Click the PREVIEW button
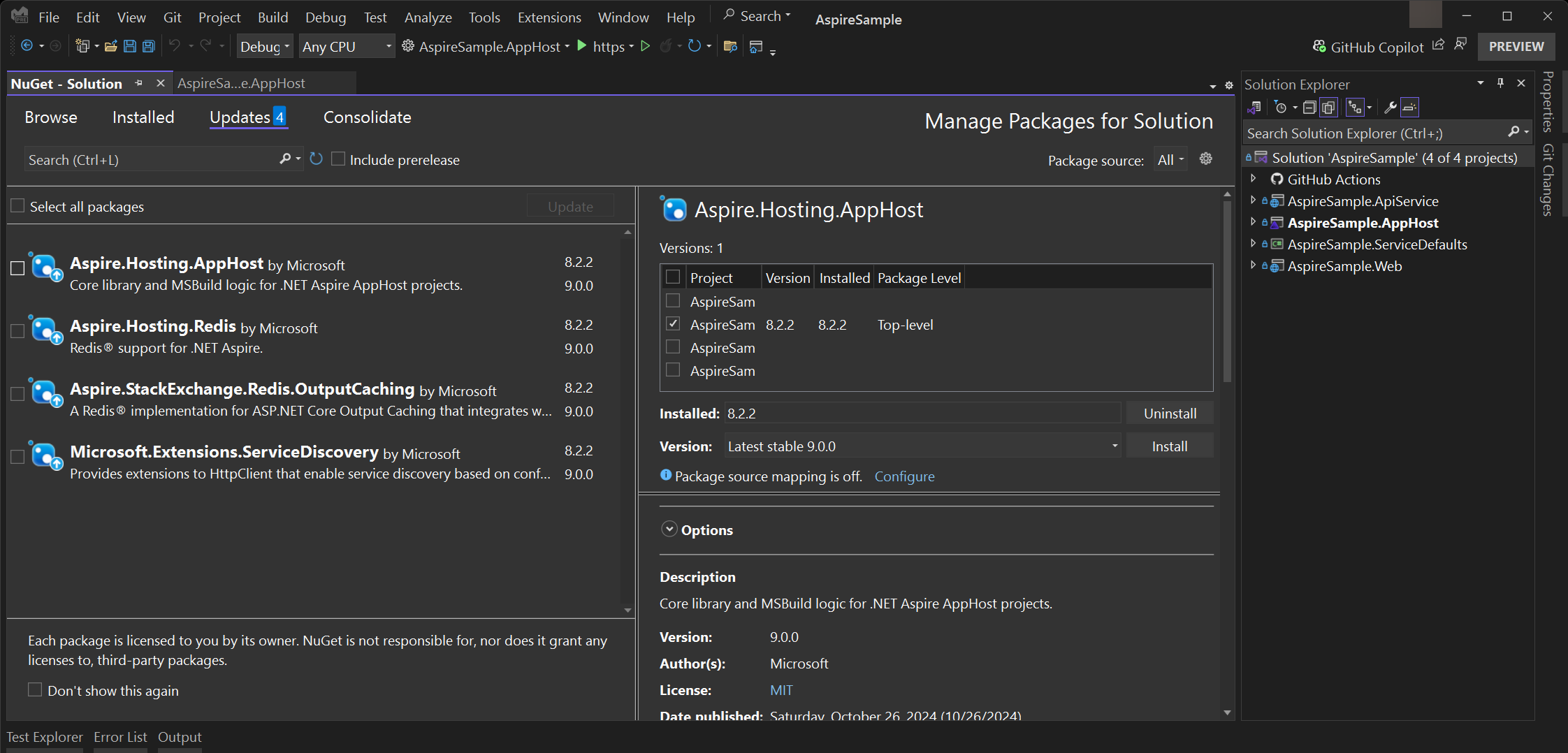The image size is (1568, 753). (1516, 47)
